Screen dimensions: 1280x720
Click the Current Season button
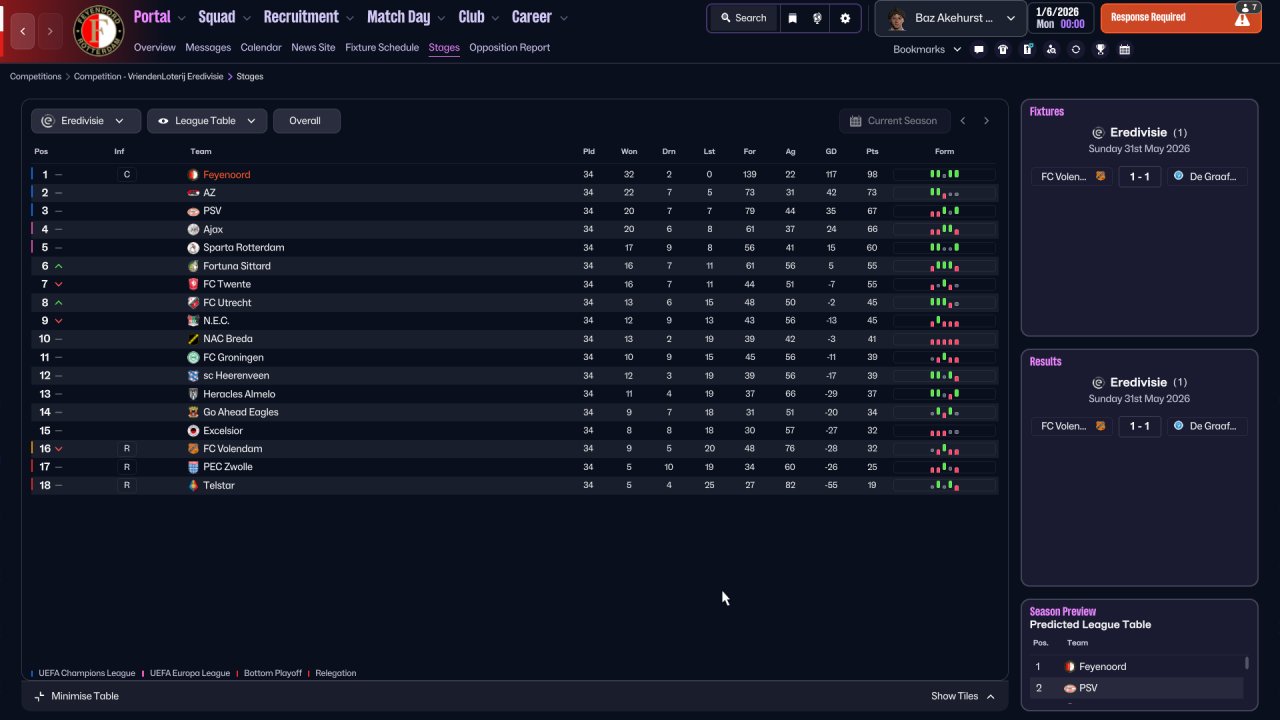tap(894, 121)
